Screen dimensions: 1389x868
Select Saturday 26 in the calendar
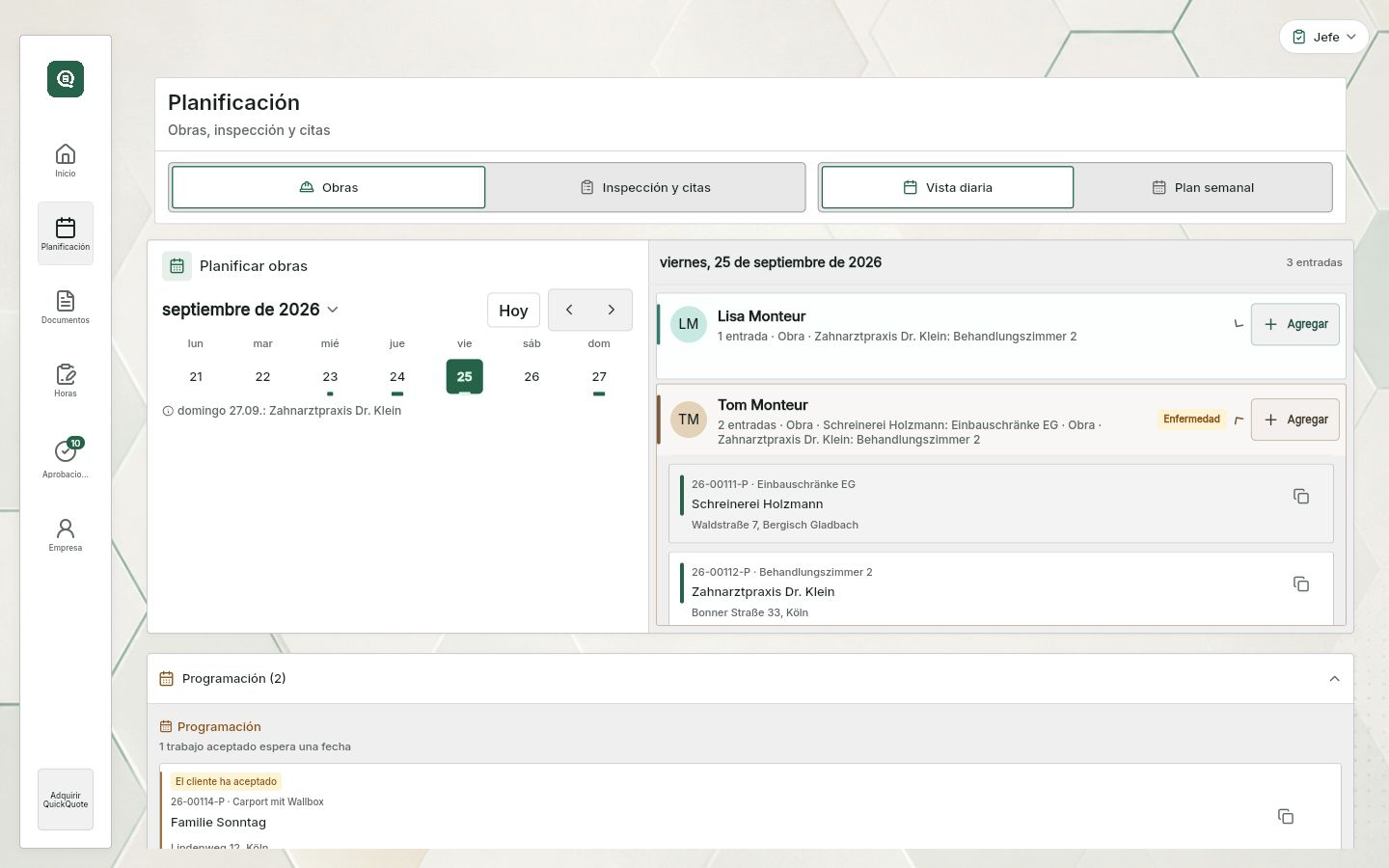pyautogui.click(x=531, y=377)
